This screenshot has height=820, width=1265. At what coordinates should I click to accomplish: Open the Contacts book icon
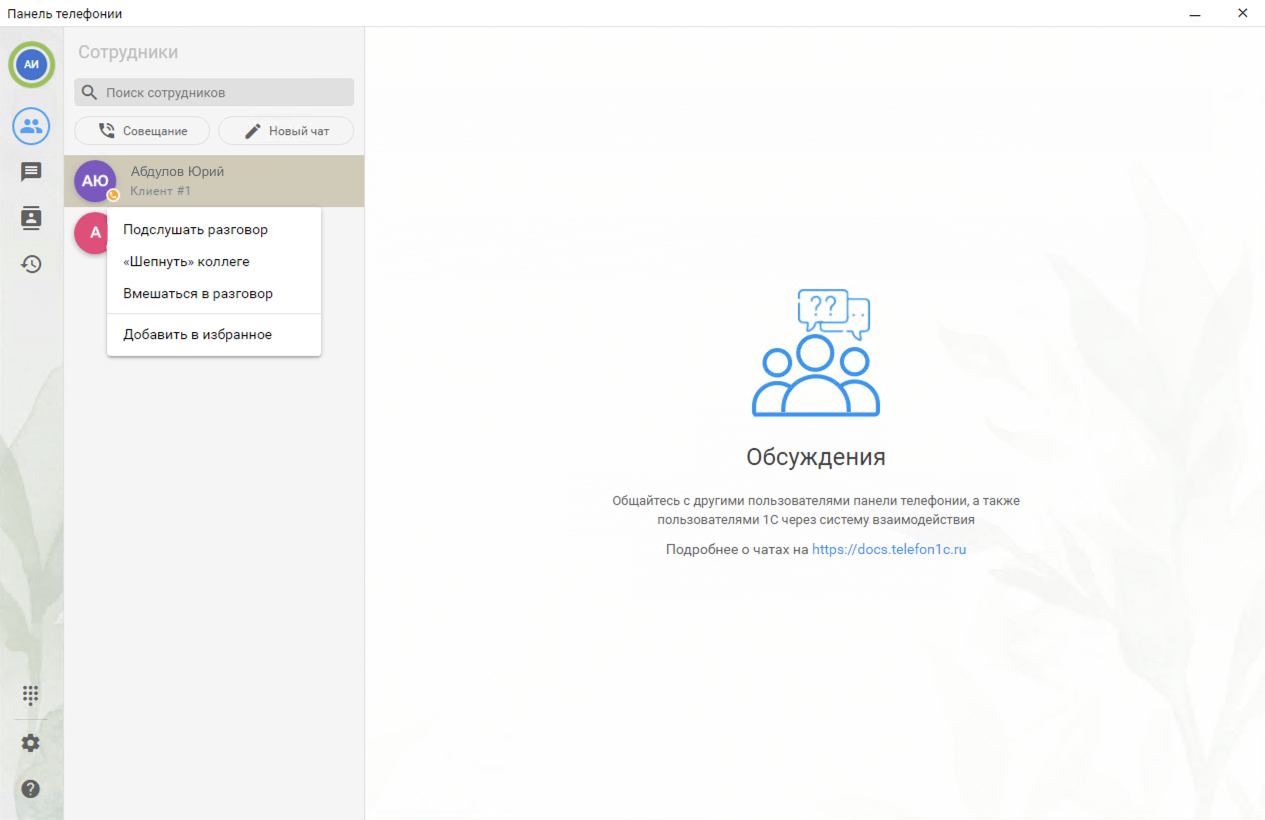31,218
